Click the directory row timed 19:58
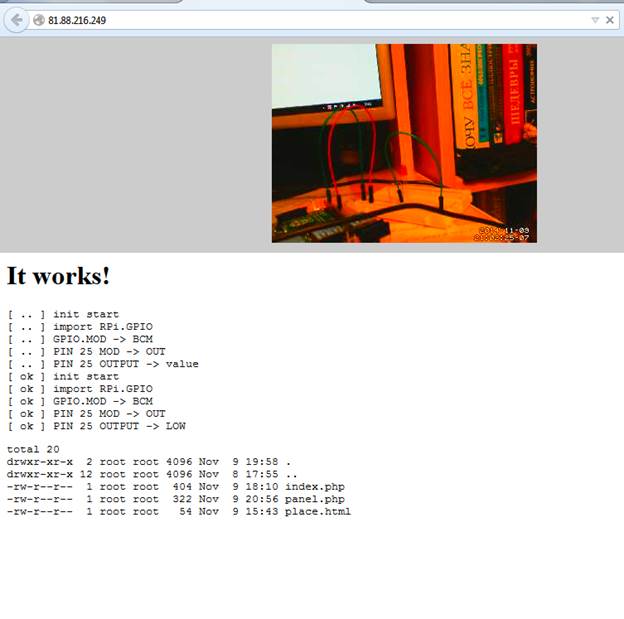The width and height of the screenshot is (624, 619). [149, 462]
